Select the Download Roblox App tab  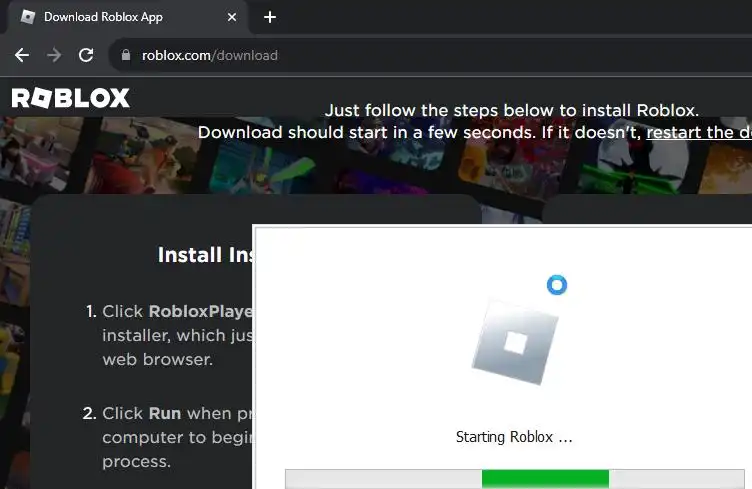tap(128, 17)
